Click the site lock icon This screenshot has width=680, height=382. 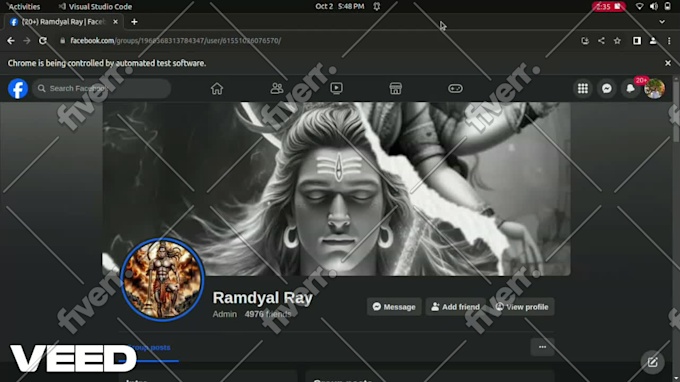click(62, 40)
